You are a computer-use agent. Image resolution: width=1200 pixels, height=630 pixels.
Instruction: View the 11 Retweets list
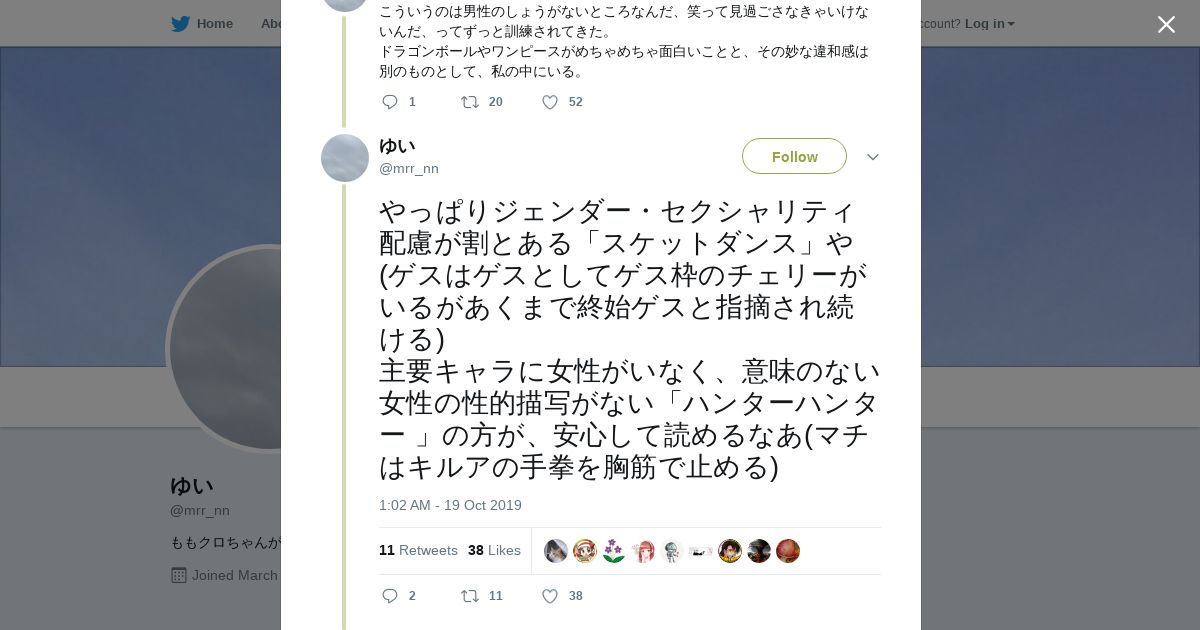pyautogui.click(x=418, y=550)
